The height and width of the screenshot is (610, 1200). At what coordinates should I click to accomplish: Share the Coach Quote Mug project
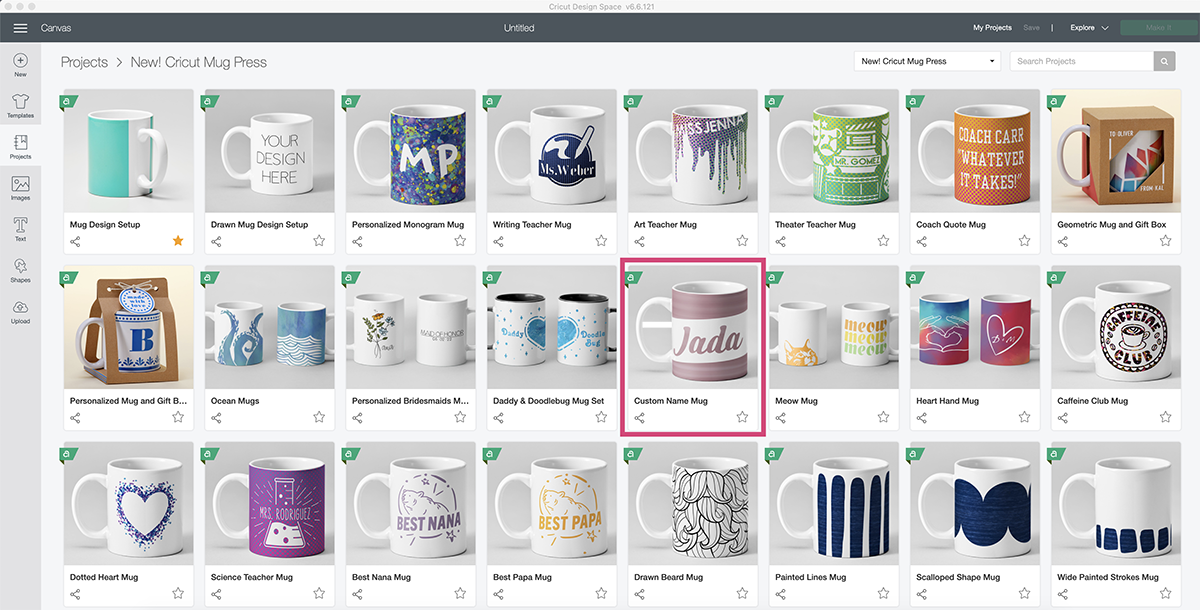[921, 241]
